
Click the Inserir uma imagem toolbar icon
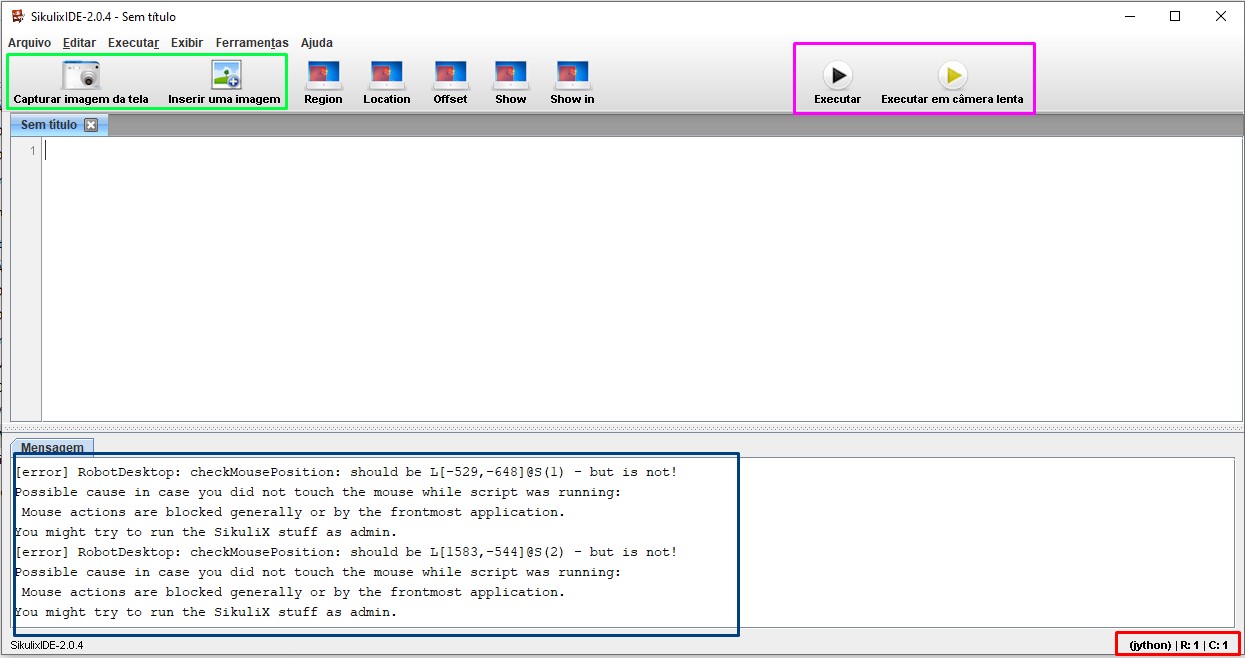(225, 74)
